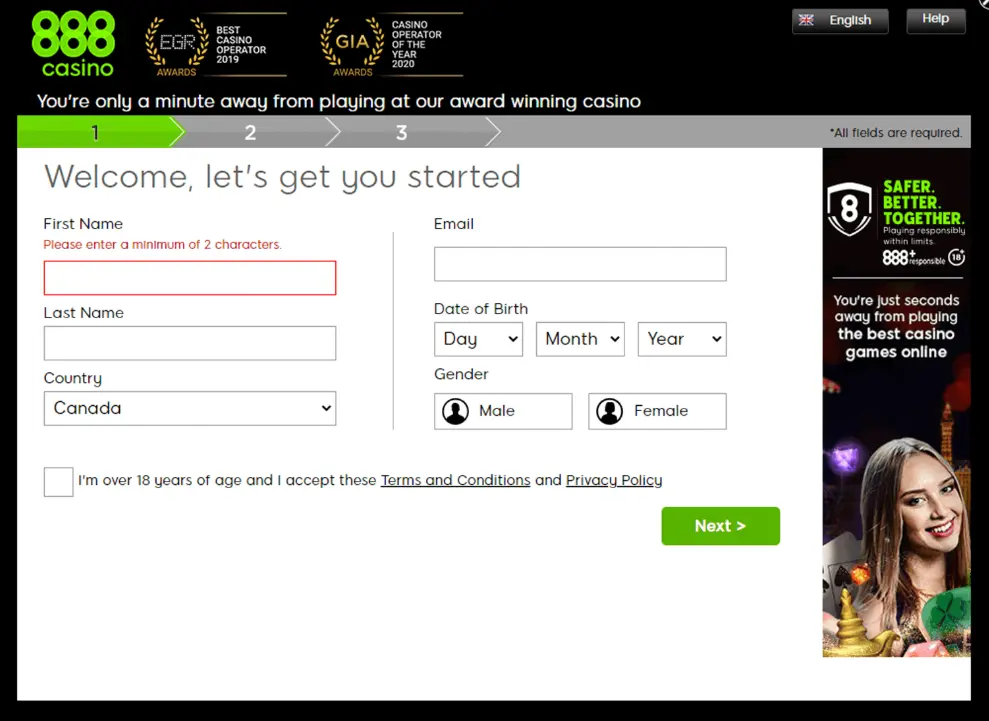This screenshot has height=721, width=989.
Task: Open the Day of birth dropdown
Action: point(479,339)
